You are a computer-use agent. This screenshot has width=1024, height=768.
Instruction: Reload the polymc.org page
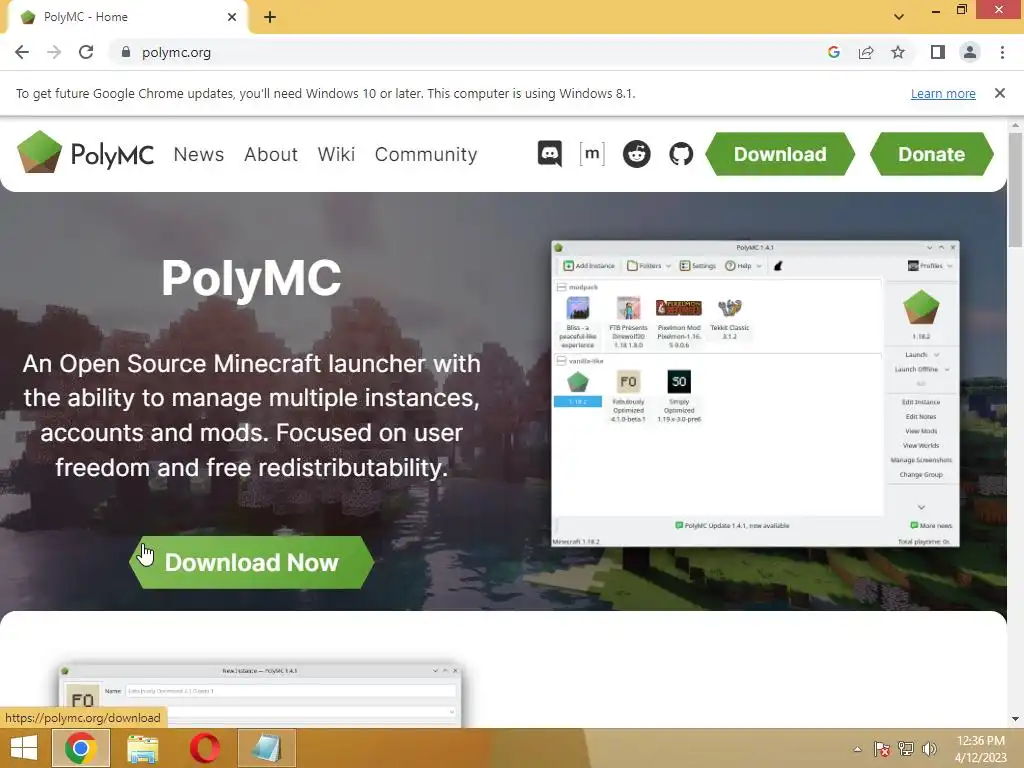tap(86, 52)
